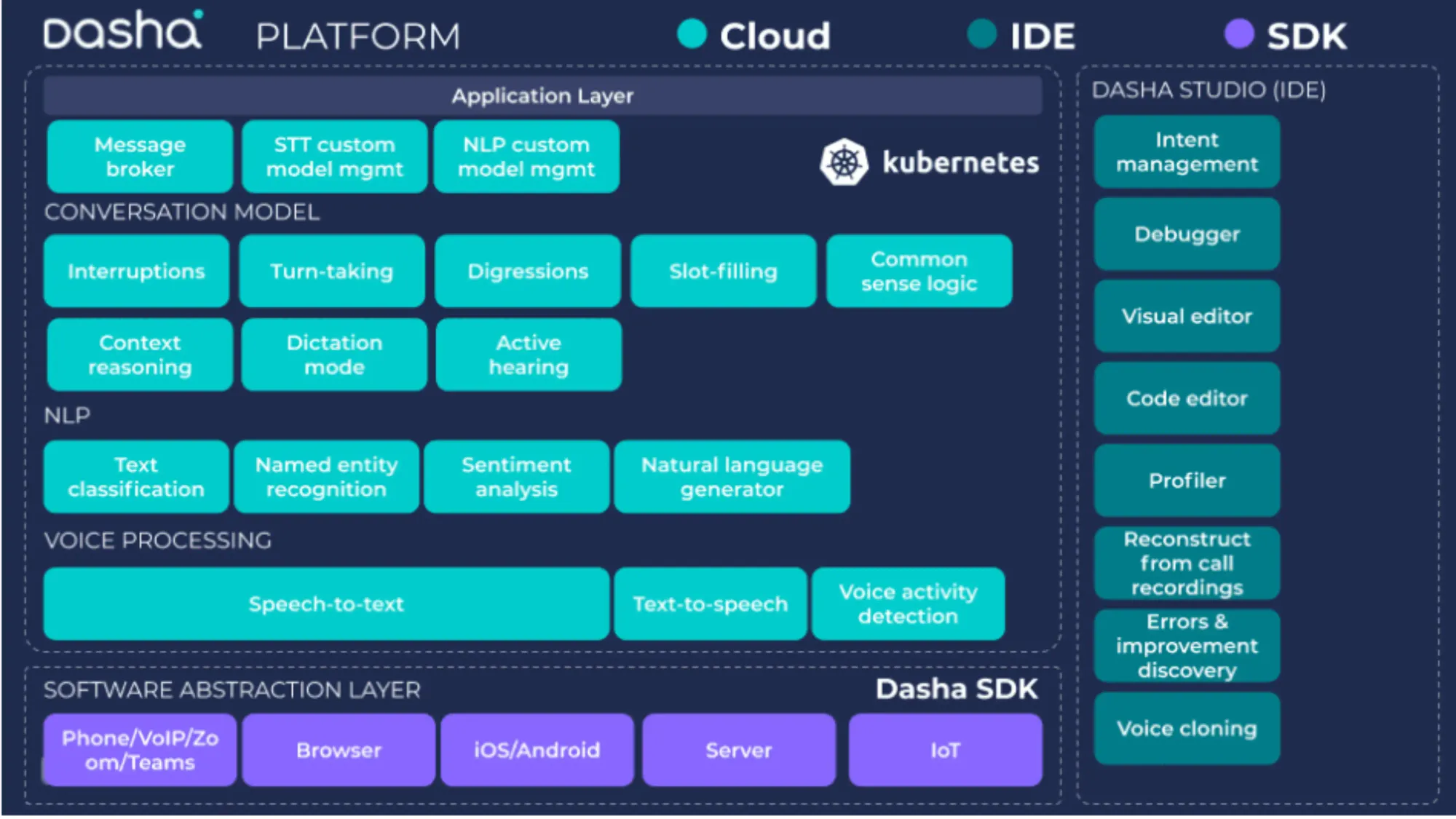Select the Profiler block
This screenshot has width=1456, height=819.
[x=1187, y=480]
